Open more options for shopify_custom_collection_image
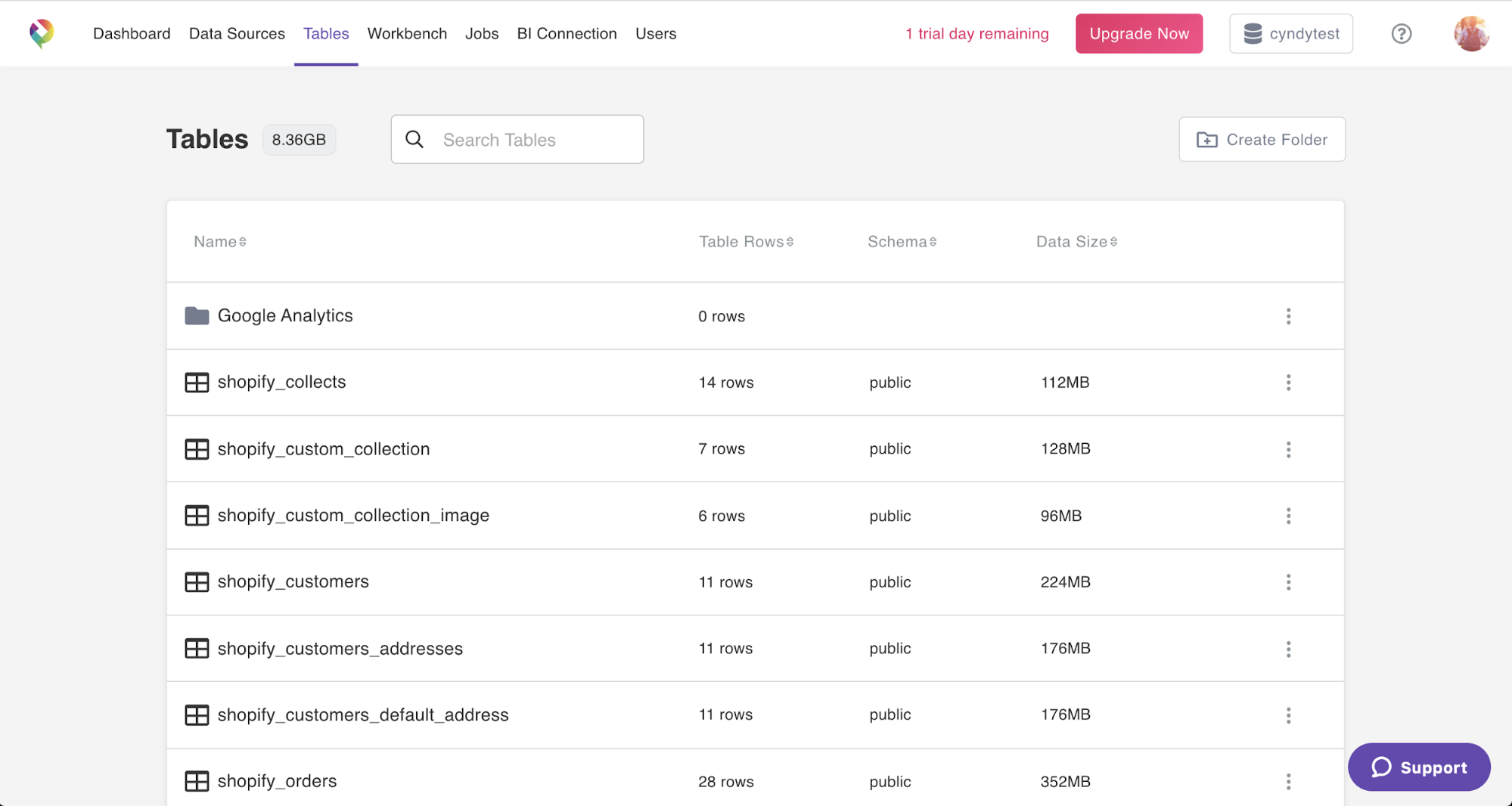 (1288, 516)
